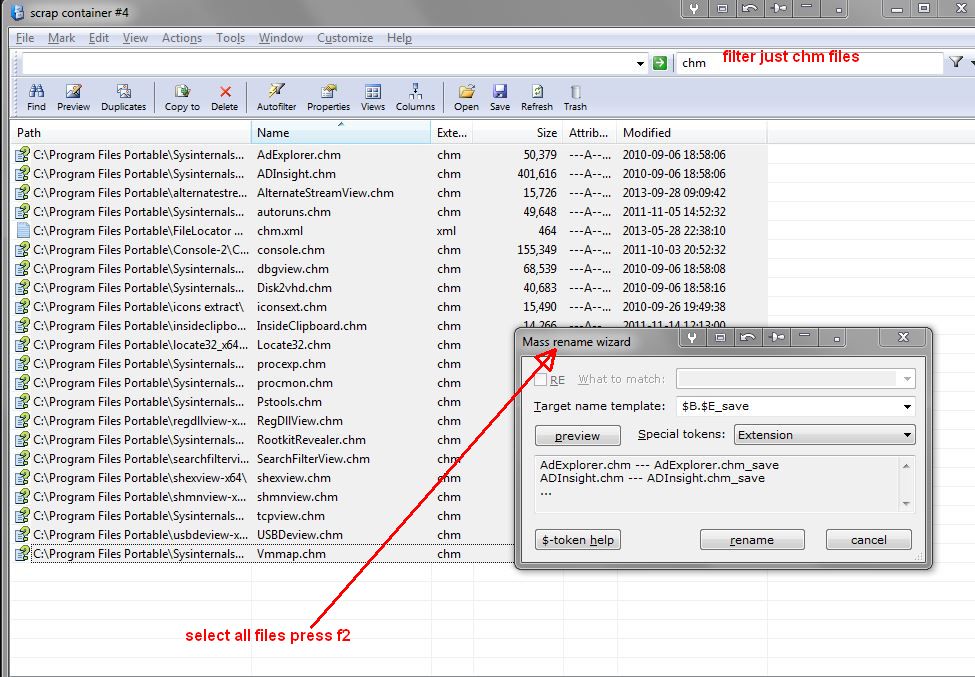The width and height of the screenshot is (975, 677).
Task: Open file Properties from toolbar
Action: tap(328, 98)
